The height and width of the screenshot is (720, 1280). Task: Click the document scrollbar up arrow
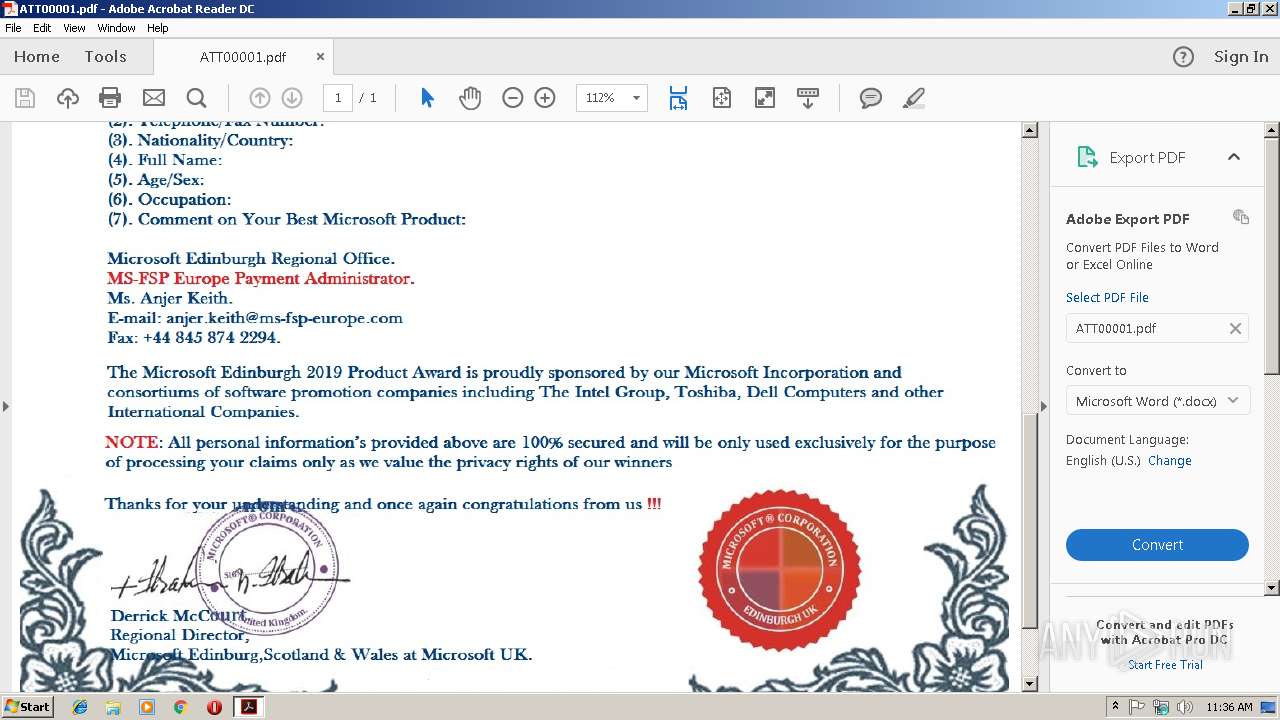click(x=1029, y=131)
